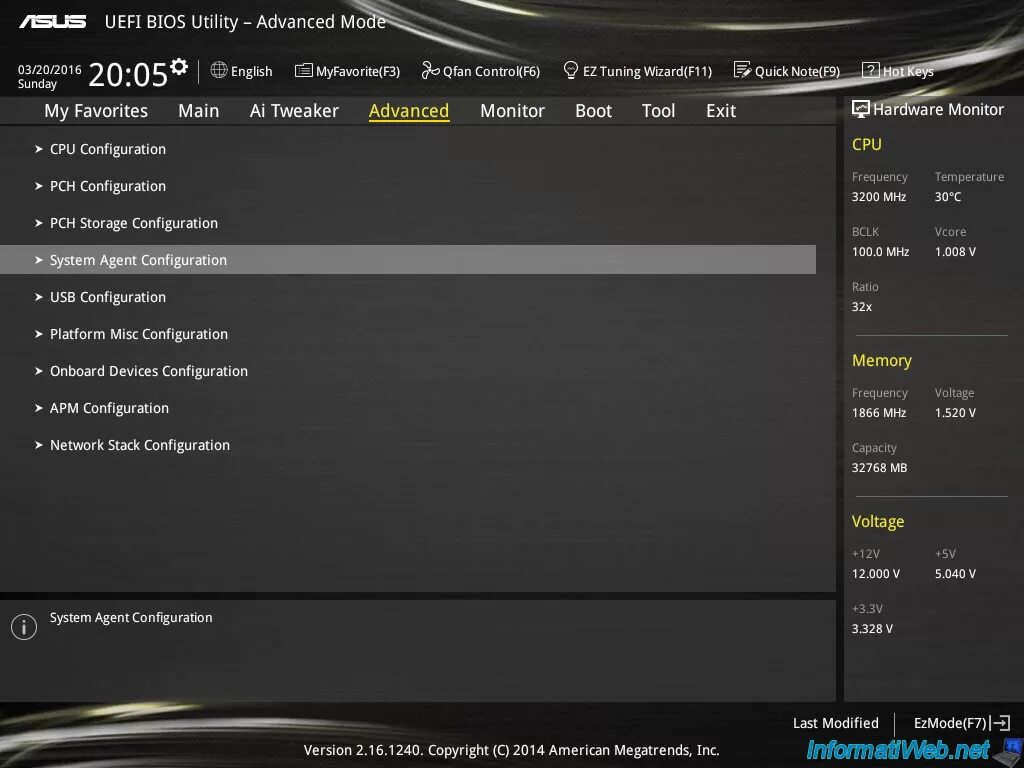Open PCH Storage Configuration submenu

coord(134,223)
